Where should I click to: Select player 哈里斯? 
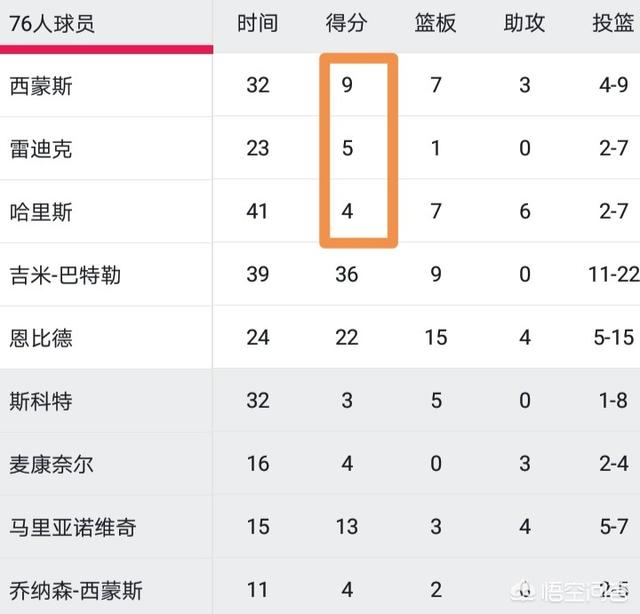click(x=41, y=212)
